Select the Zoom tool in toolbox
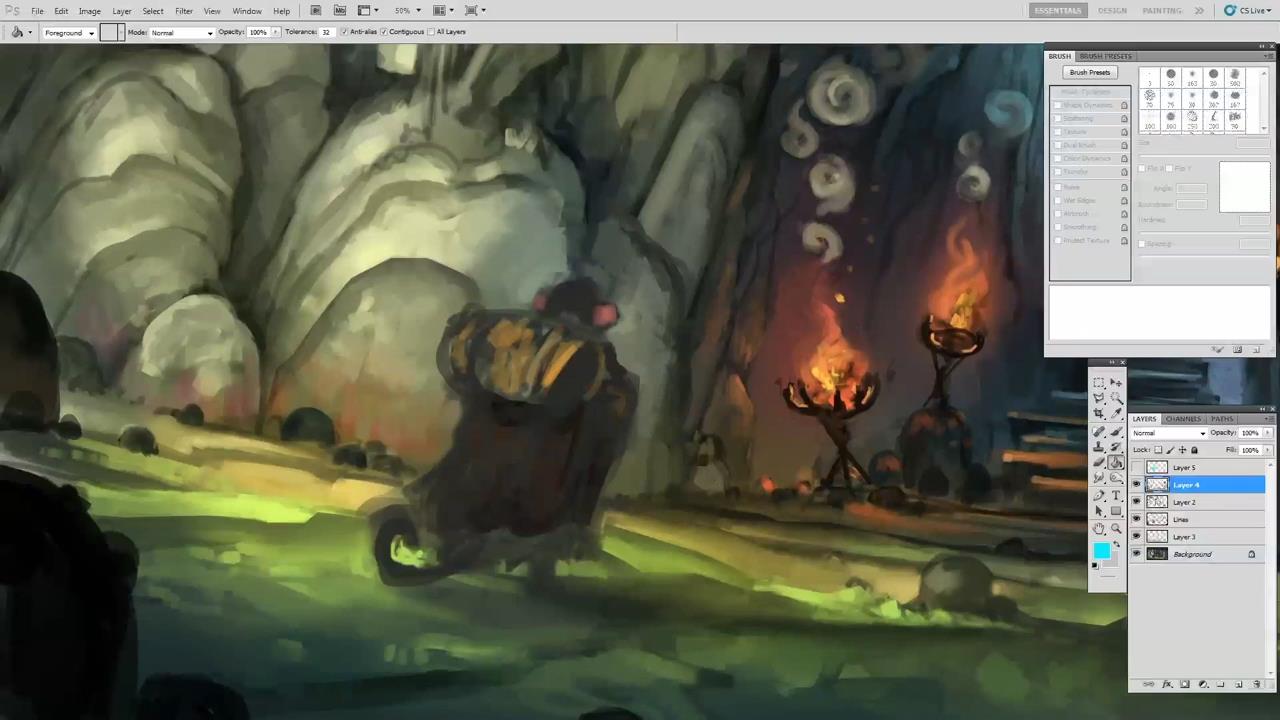Image resolution: width=1280 pixels, height=720 pixels. 1116,528
